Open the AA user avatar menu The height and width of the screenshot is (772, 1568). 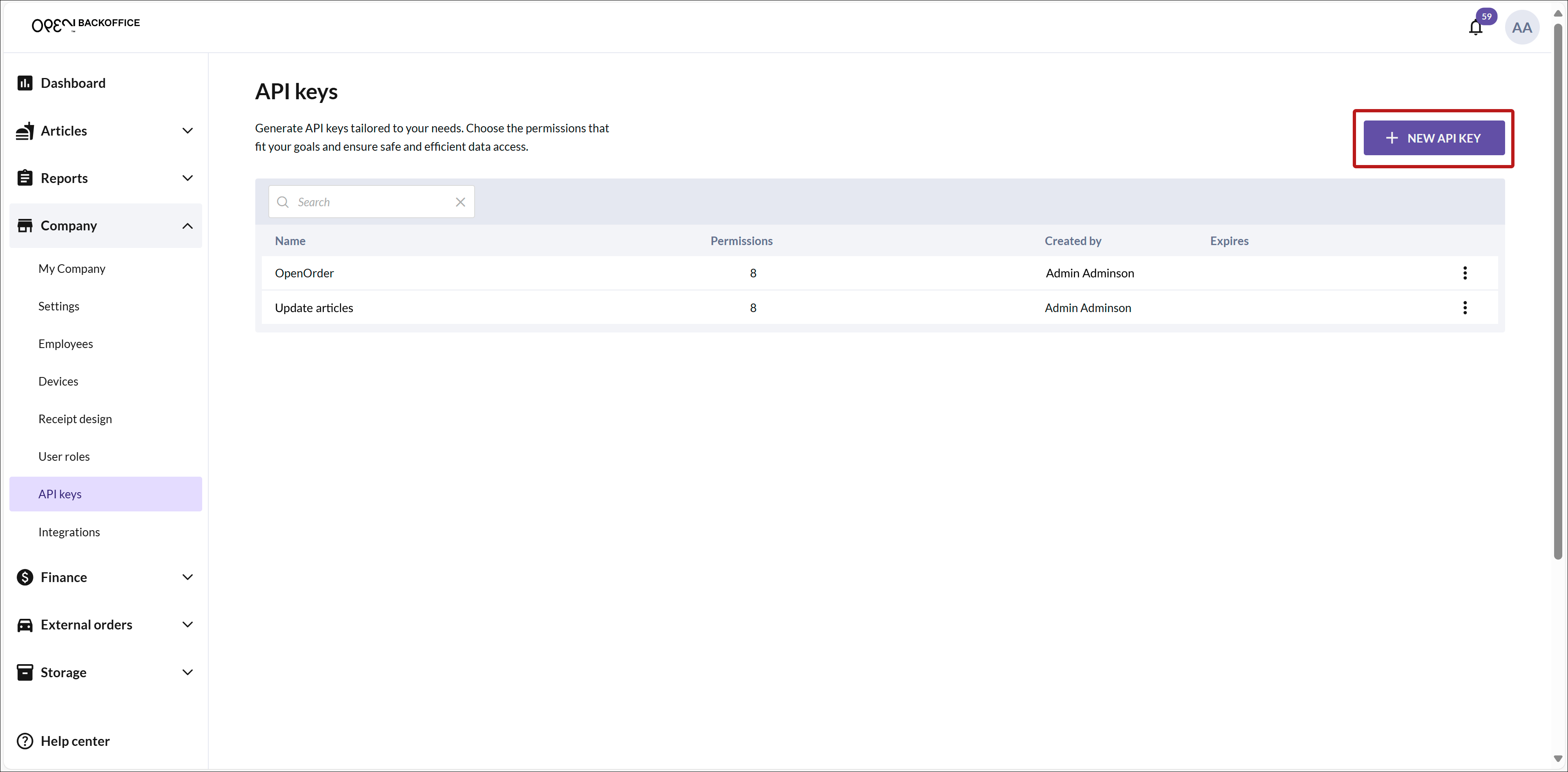(x=1522, y=27)
